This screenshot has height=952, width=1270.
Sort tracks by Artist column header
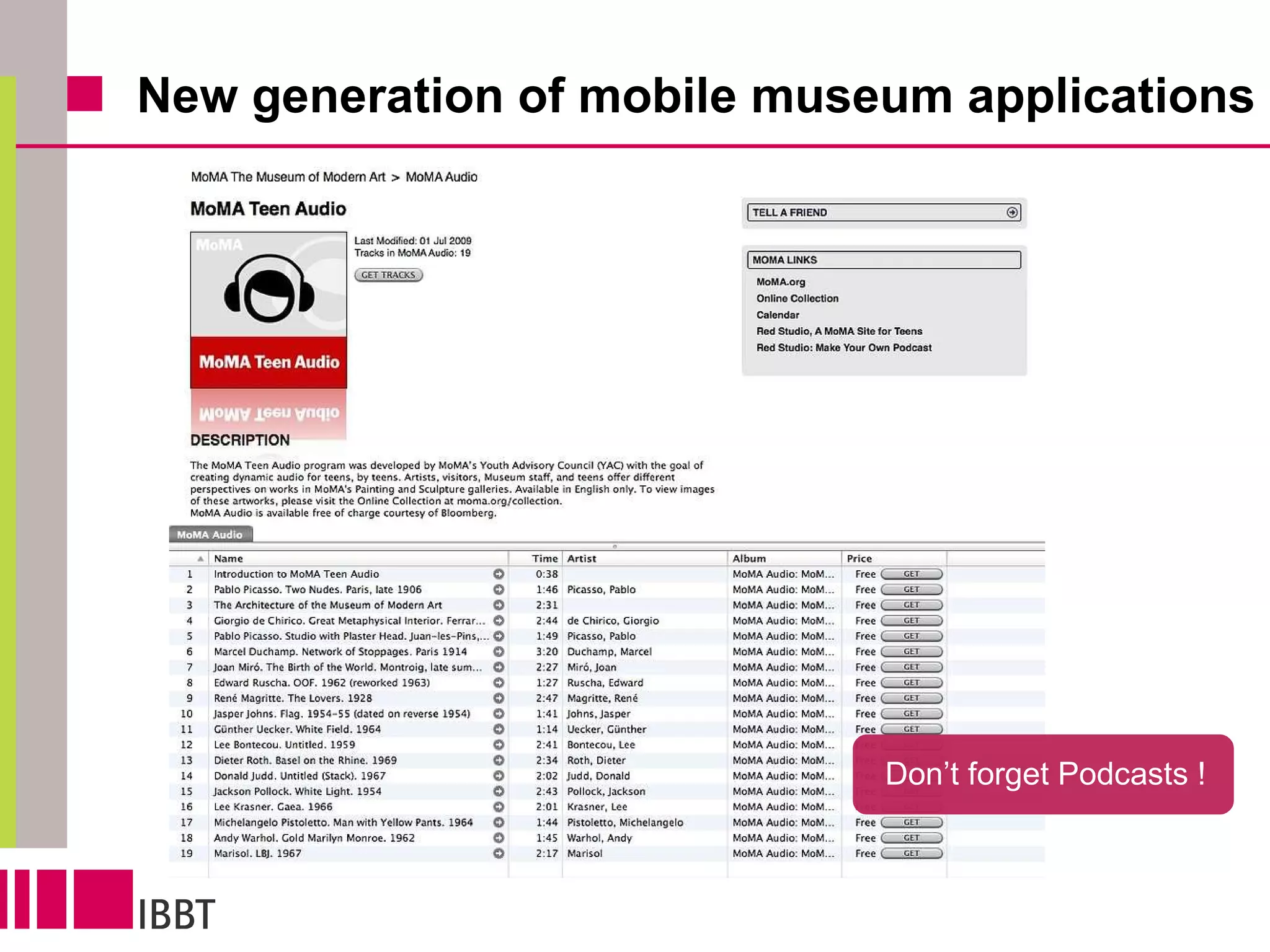pos(645,558)
